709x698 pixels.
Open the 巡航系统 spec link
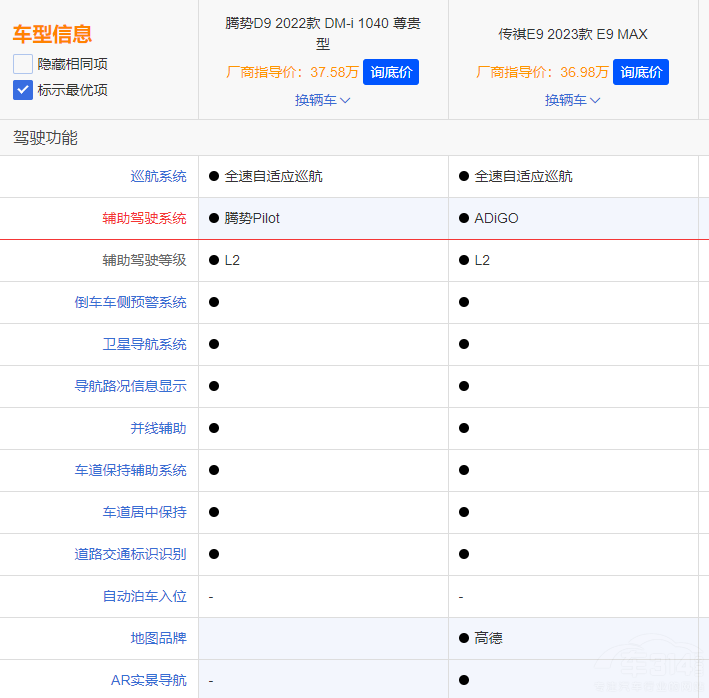pyautogui.click(x=158, y=176)
